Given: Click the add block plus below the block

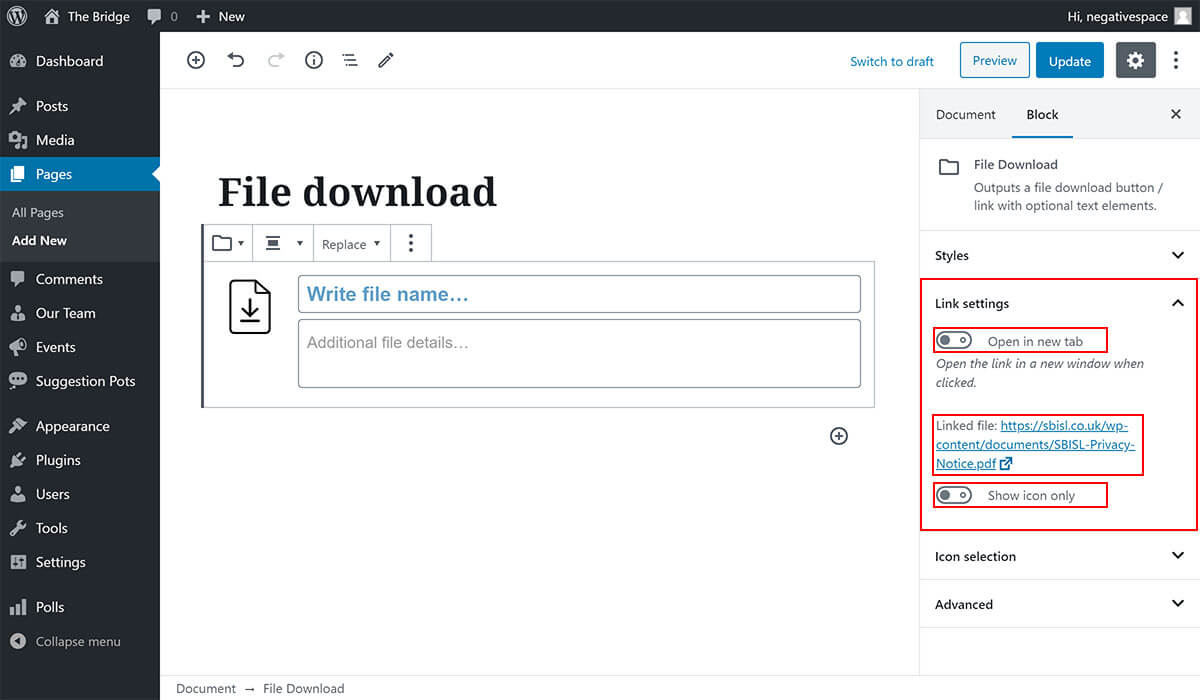Looking at the screenshot, I should 839,436.
